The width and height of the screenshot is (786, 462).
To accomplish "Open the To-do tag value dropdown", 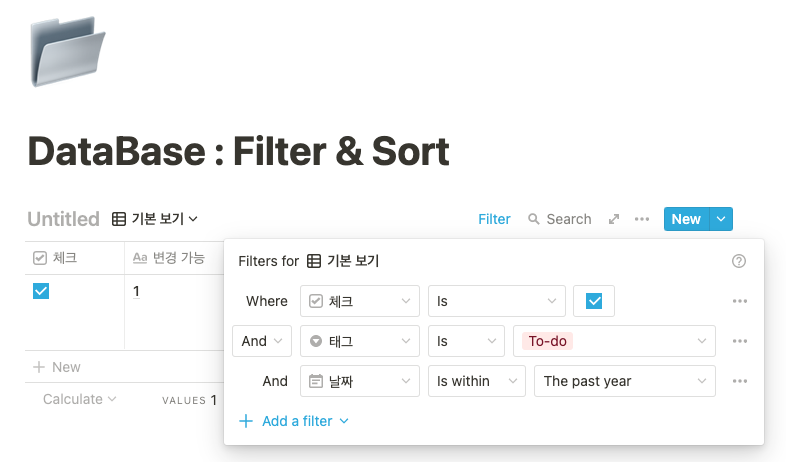I will 614,341.
